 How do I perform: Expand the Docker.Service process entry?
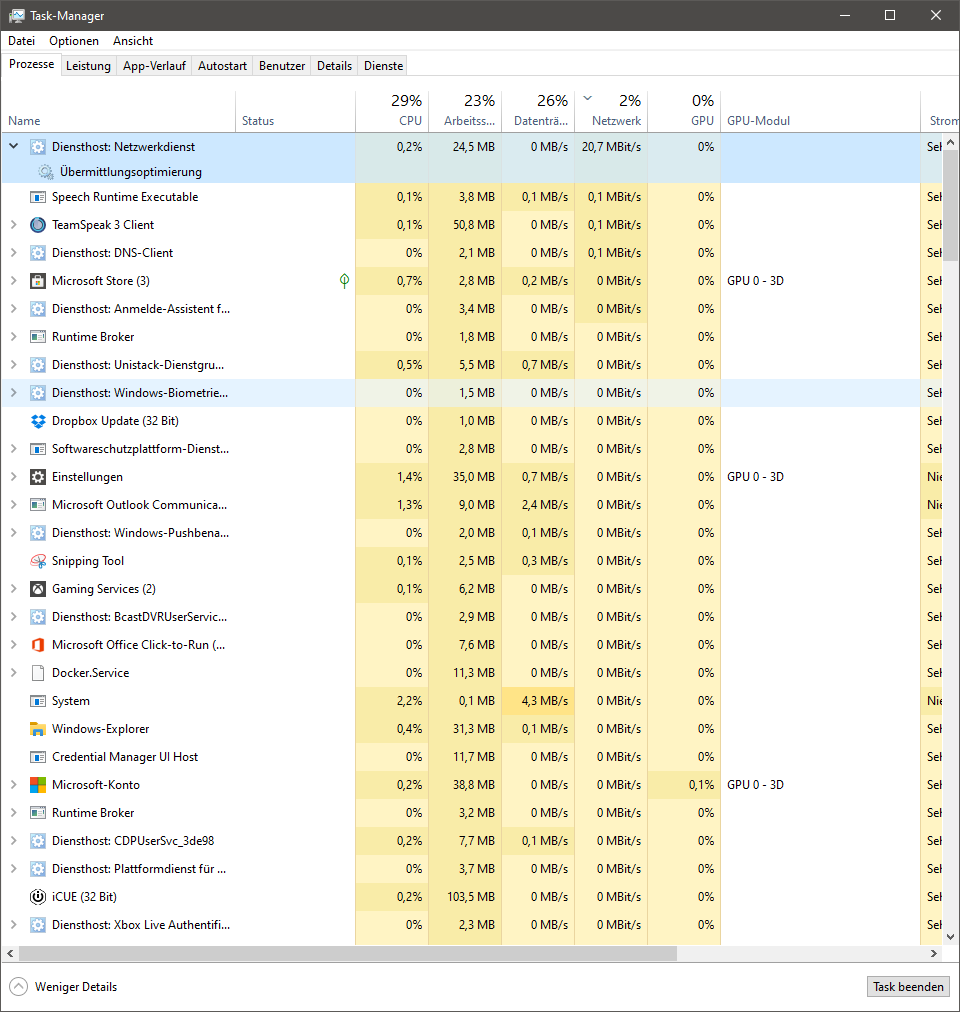(14, 673)
